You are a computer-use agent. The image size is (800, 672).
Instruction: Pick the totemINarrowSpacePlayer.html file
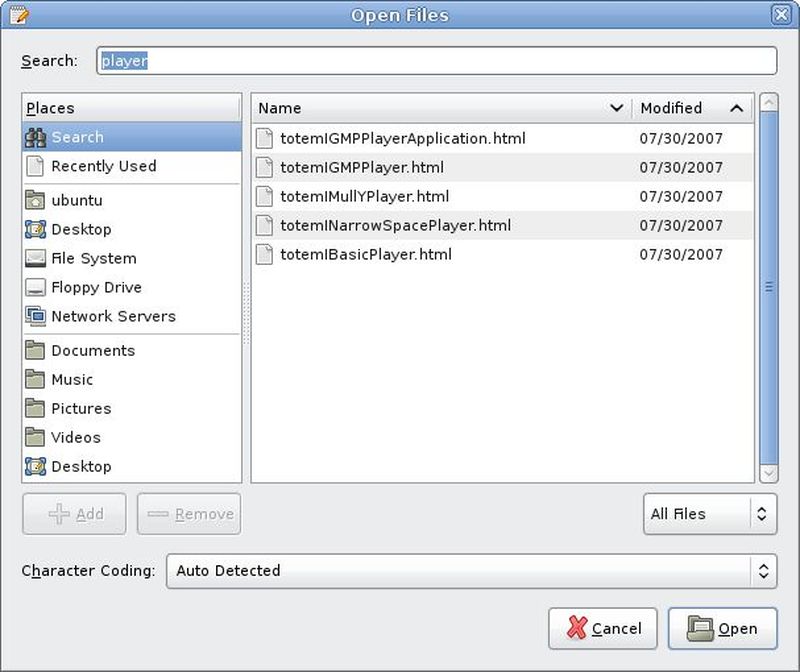395,226
